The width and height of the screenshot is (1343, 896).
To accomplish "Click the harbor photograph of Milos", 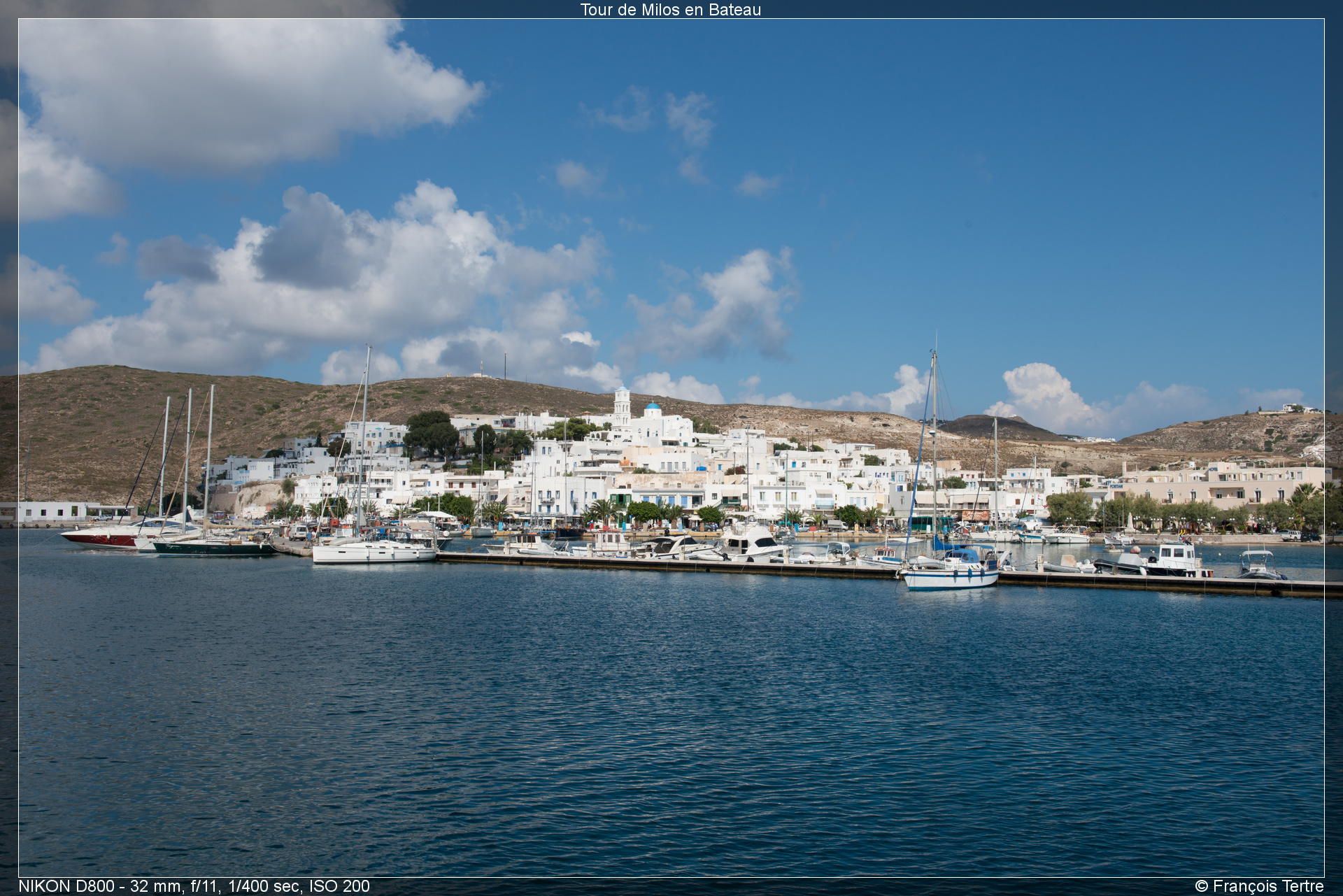I will click(x=671, y=448).
